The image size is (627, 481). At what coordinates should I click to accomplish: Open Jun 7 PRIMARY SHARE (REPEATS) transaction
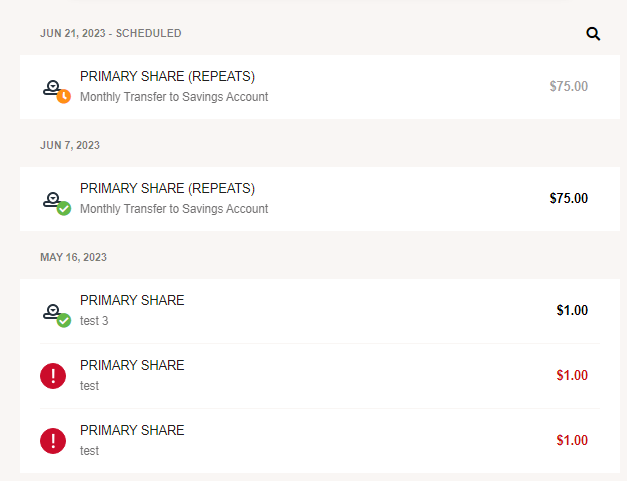click(320, 199)
